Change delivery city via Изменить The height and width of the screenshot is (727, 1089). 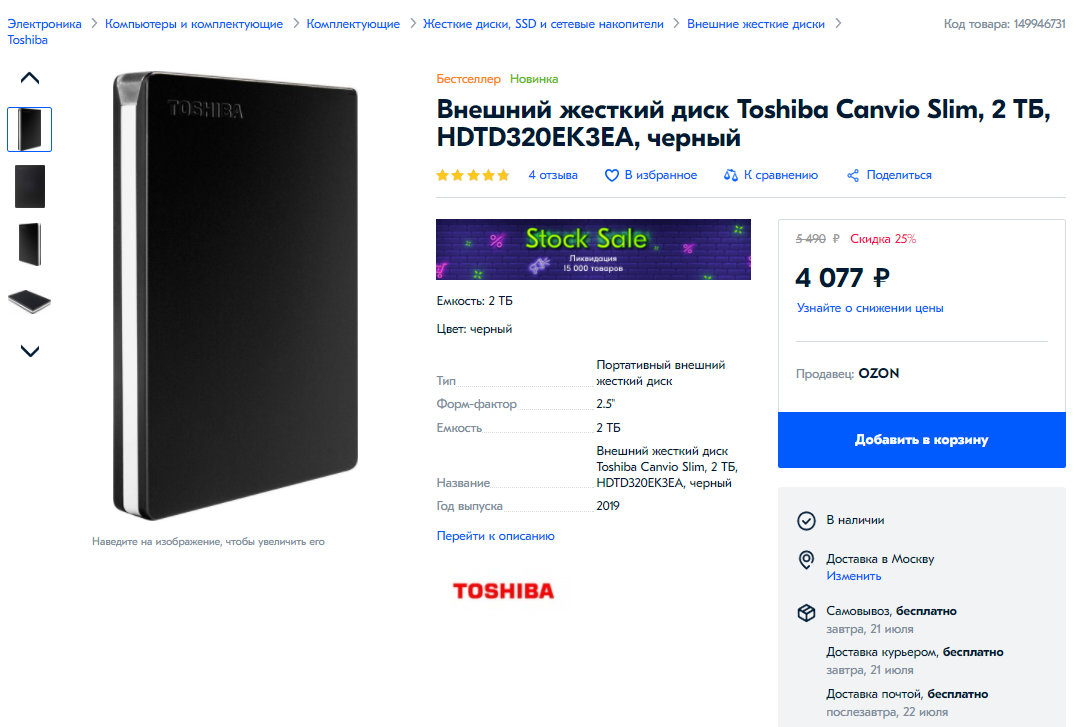coord(854,576)
